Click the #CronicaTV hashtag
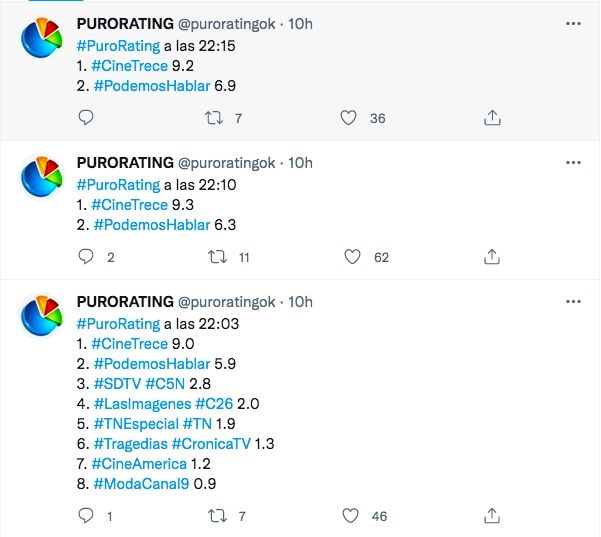The height and width of the screenshot is (537, 601). pyautogui.click(x=211, y=444)
